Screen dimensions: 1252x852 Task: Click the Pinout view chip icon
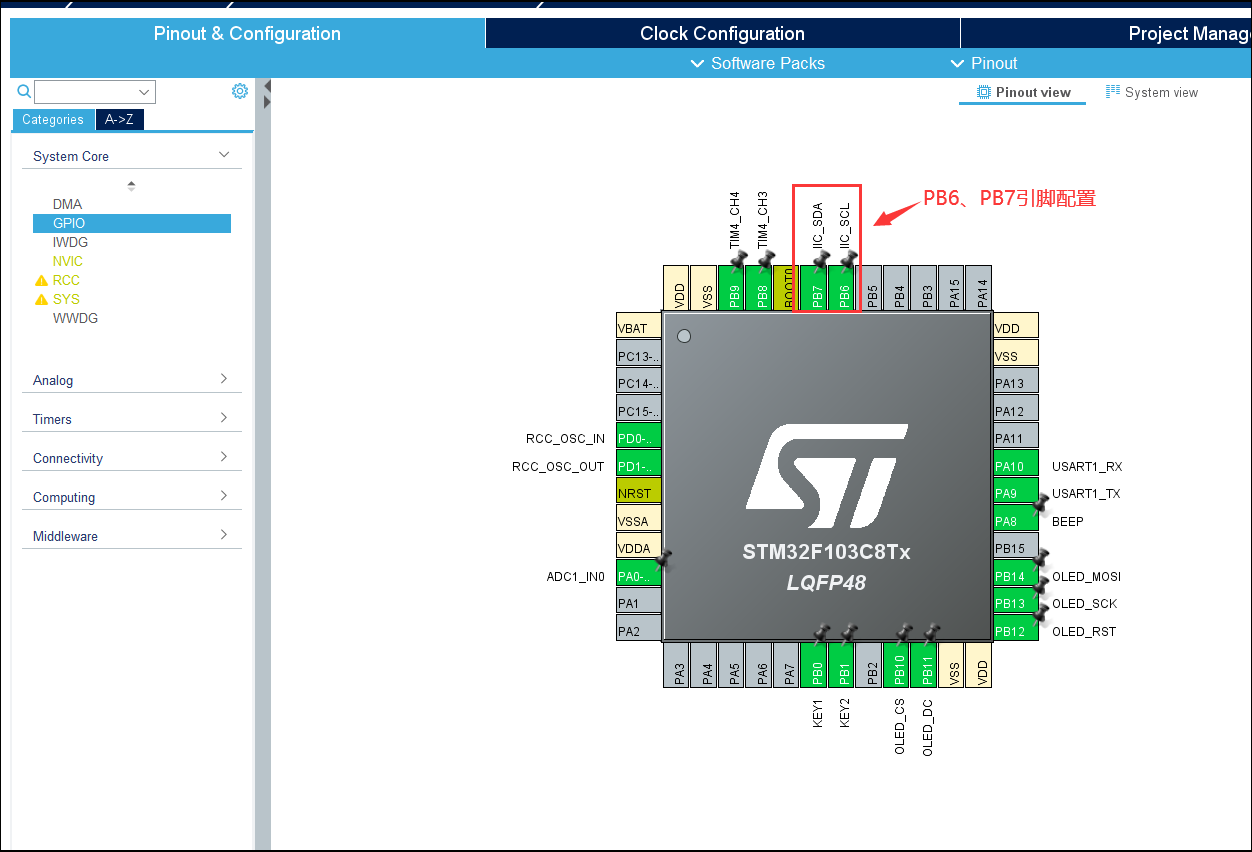[x=982, y=92]
